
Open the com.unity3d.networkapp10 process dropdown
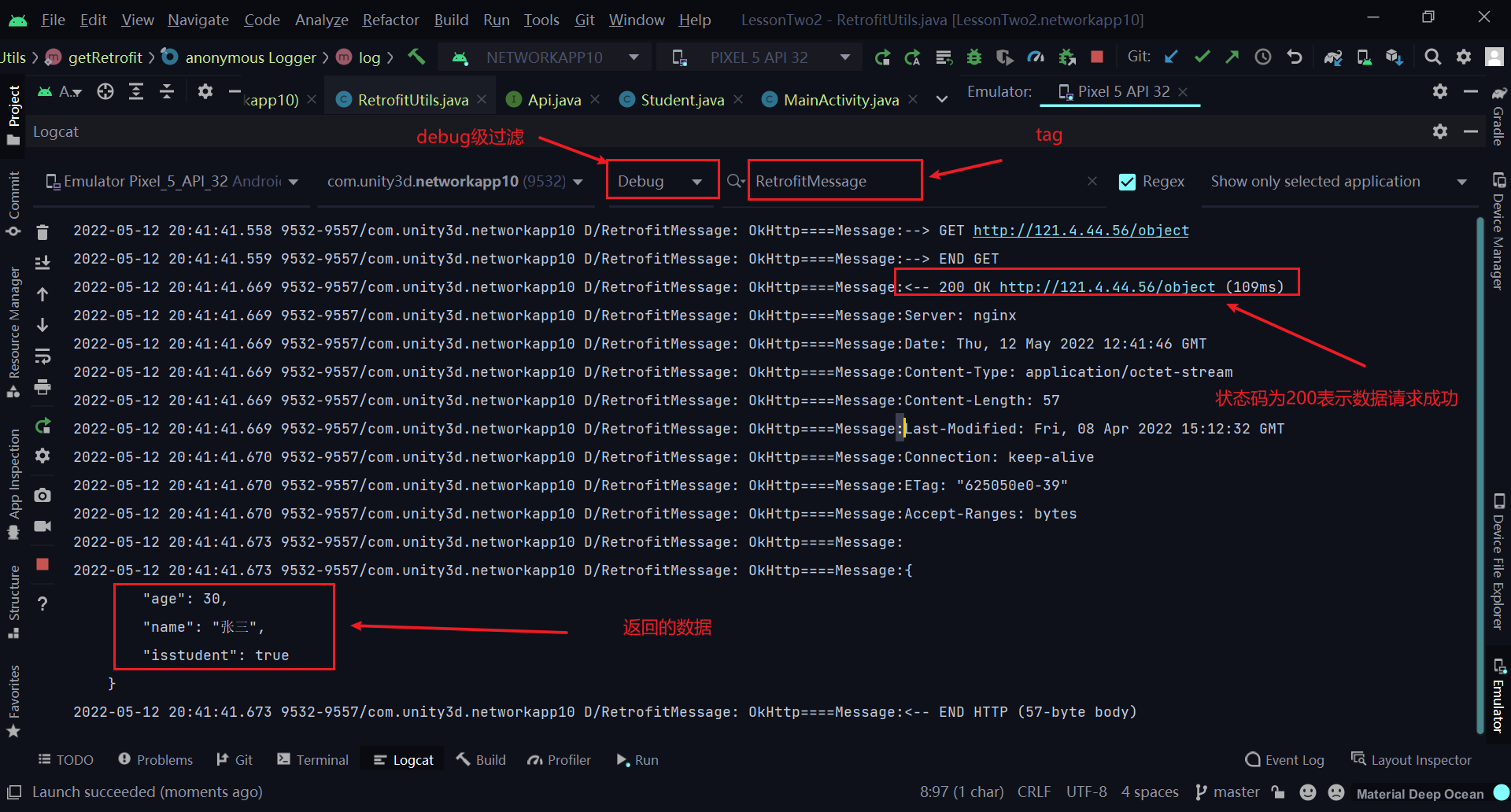point(455,182)
